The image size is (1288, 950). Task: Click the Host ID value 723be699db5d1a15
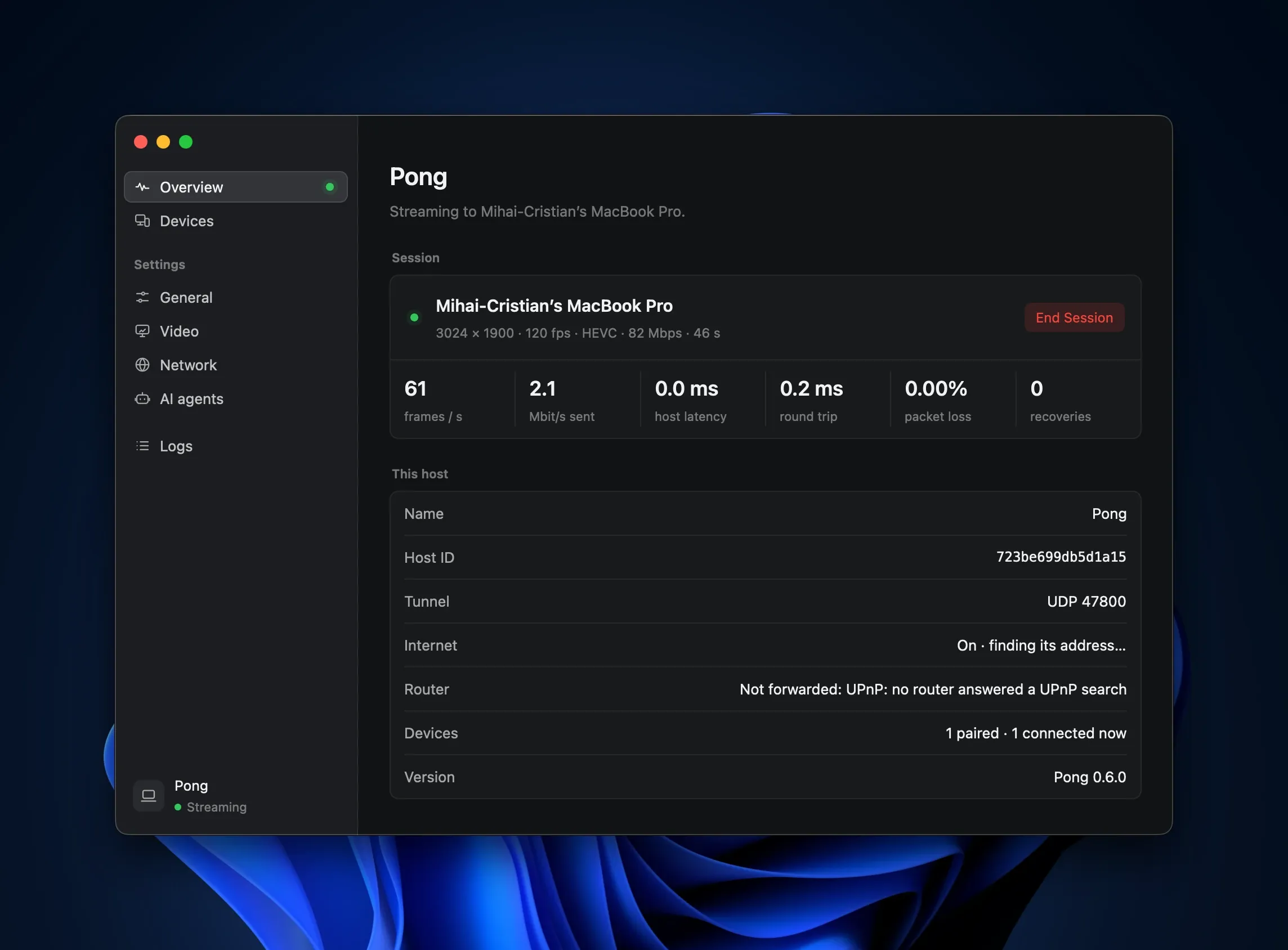click(x=1061, y=557)
